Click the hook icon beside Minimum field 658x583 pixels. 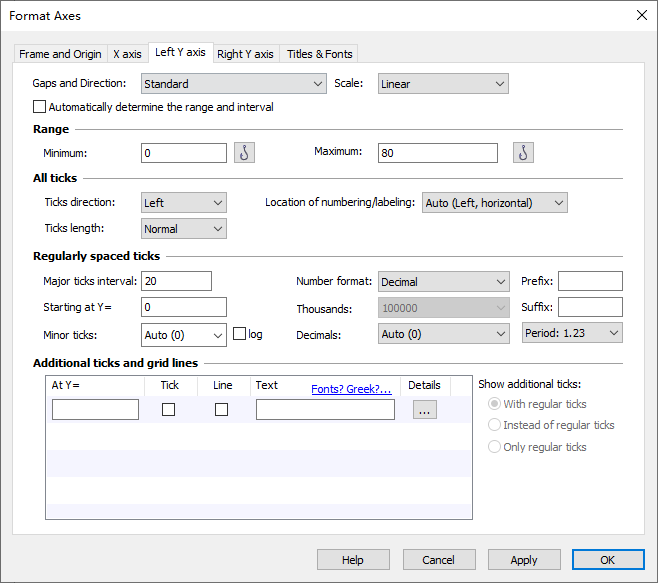point(245,152)
